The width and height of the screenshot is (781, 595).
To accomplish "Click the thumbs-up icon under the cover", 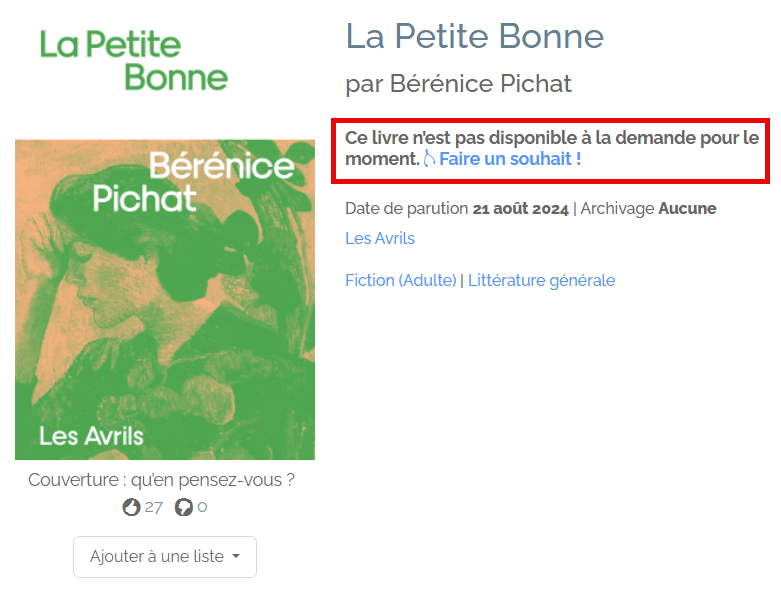I will 131,507.
